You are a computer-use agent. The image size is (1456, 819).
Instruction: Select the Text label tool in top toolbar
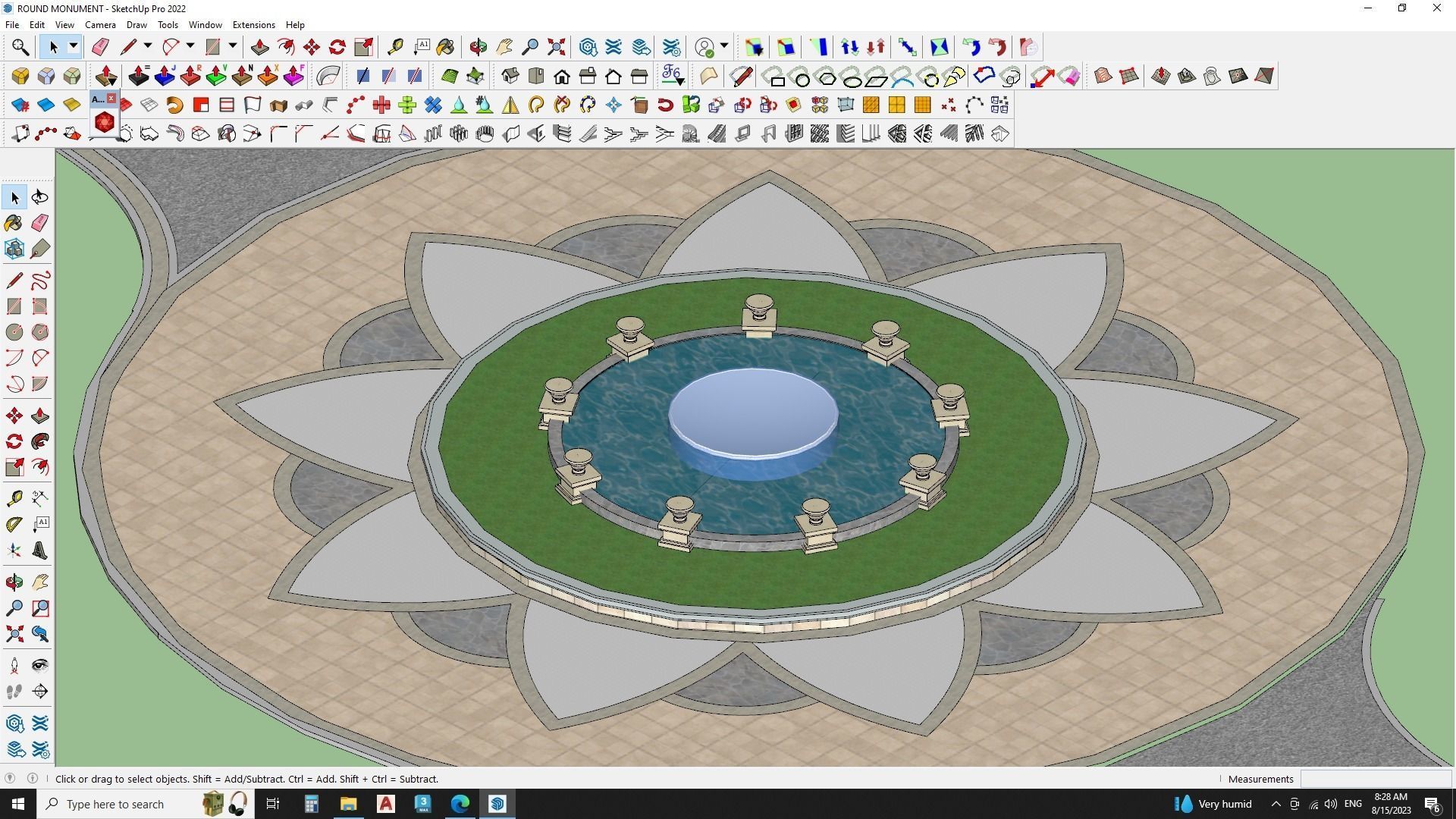point(422,47)
